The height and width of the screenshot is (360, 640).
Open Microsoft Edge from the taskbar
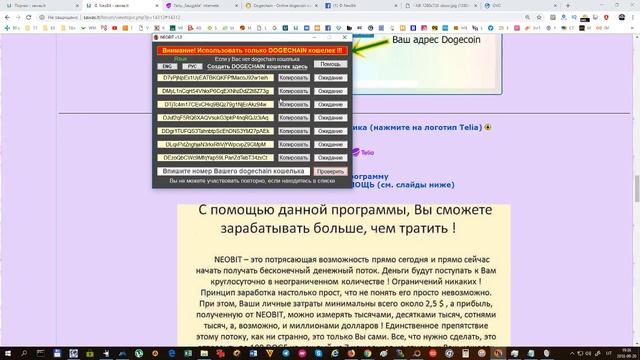click(172, 353)
